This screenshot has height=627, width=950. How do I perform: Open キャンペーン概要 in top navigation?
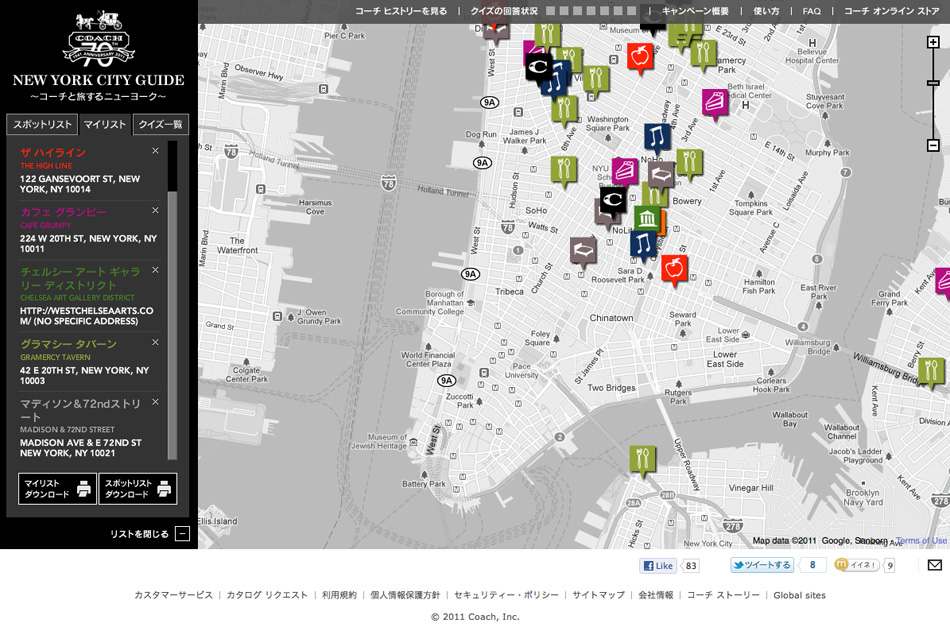[695, 11]
